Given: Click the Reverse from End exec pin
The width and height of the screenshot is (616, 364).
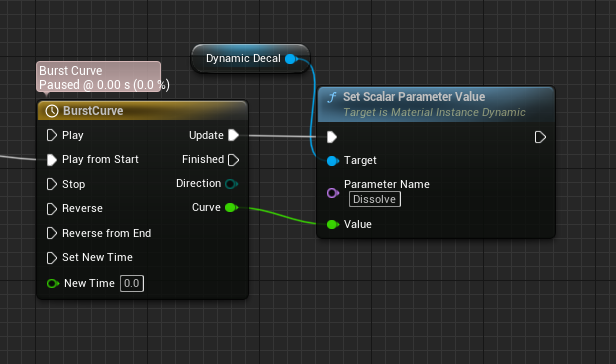Looking at the screenshot, I should [51, 233].
